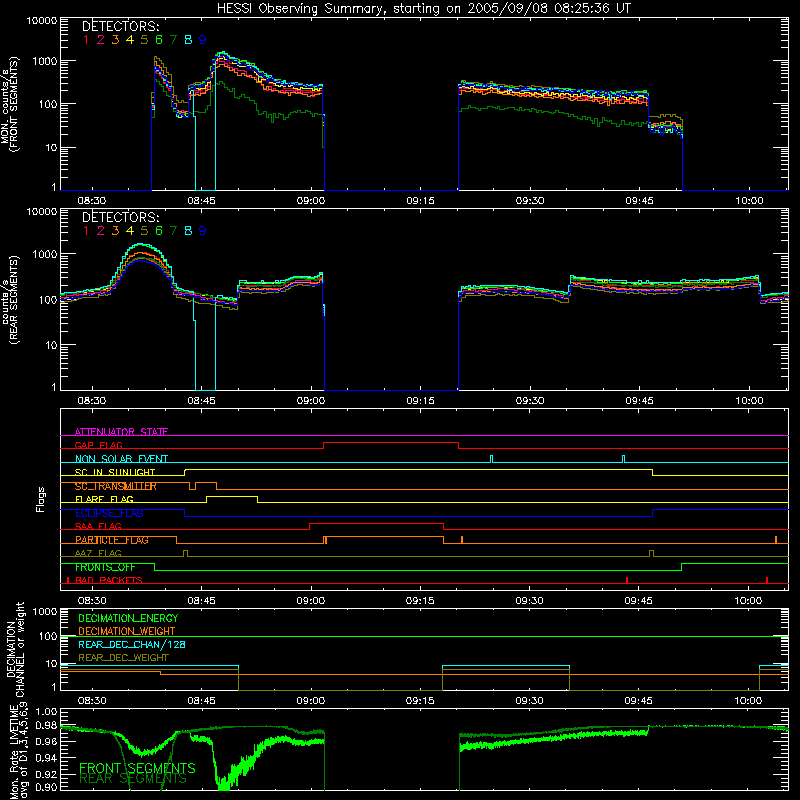Select DETECTORS: legend heading in rear segments plot

[121, 218]
